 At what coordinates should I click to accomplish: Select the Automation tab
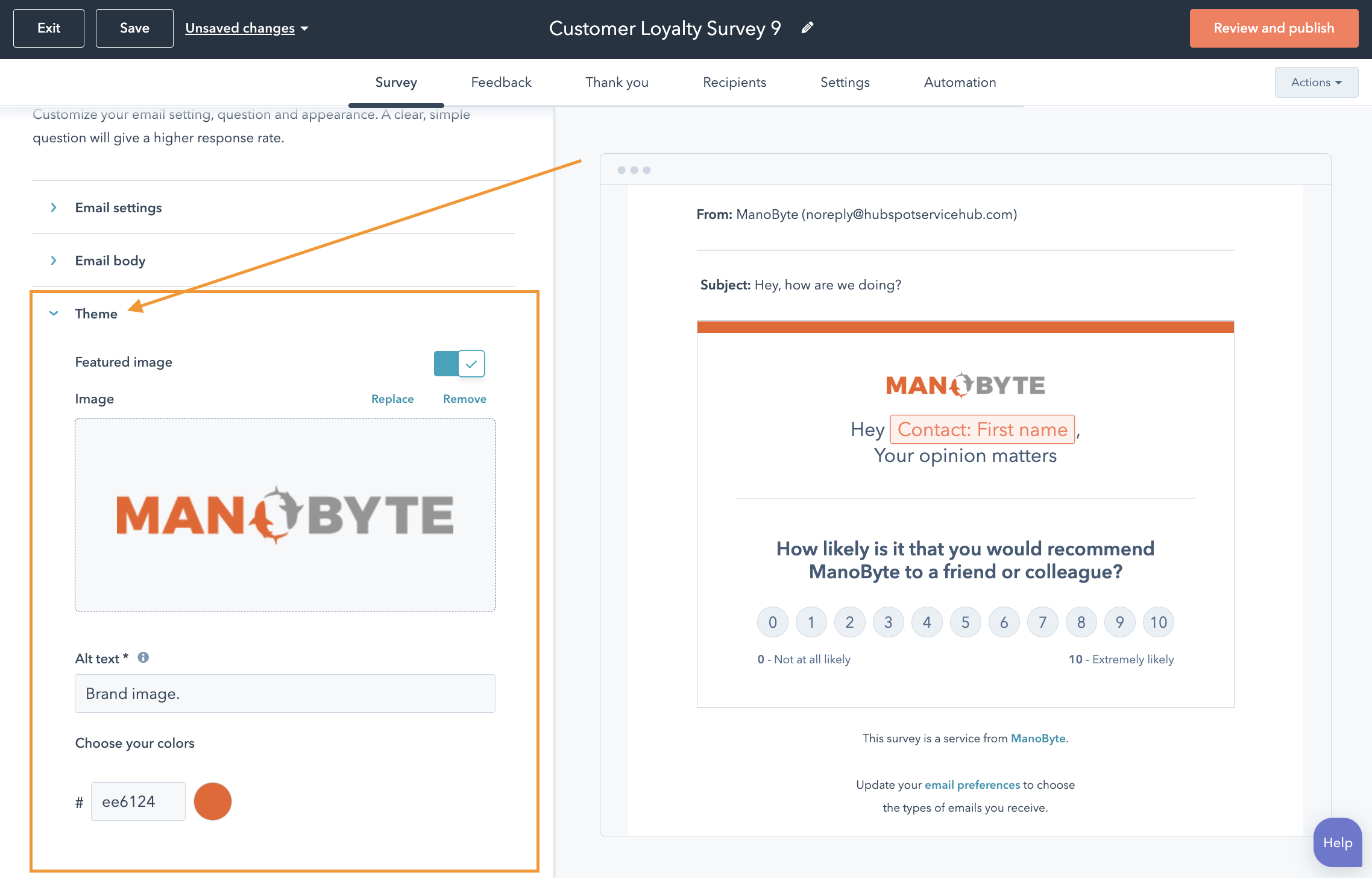960,82
